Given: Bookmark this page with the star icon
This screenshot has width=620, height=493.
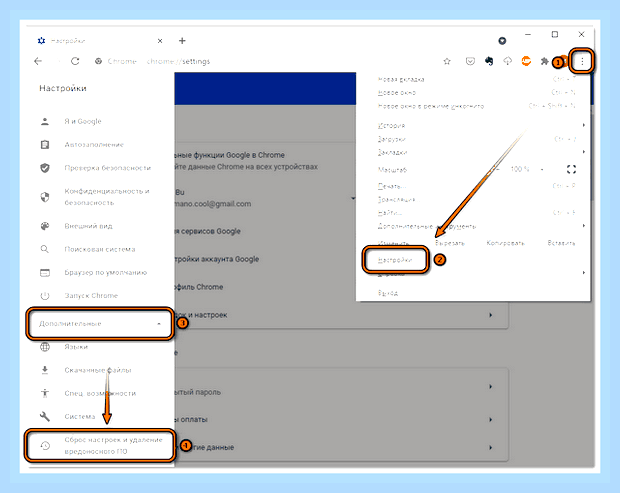Looking at the screenshot, I should [447, 61].
